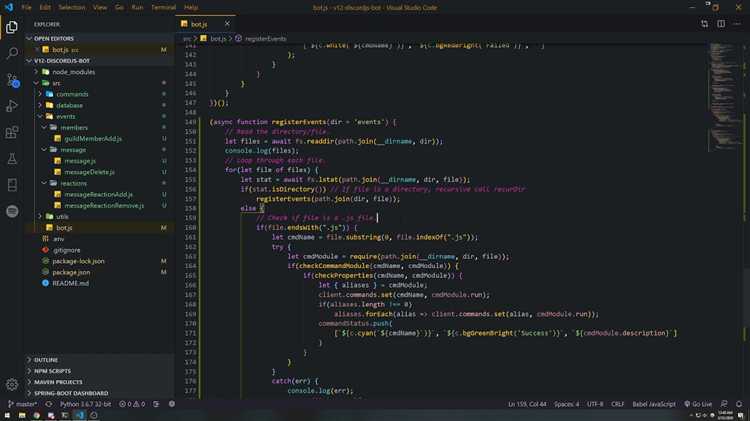Image resolution: width=750 pixels, height=421 pixels.
Task: Synchronize changes from status bar
Action: pos(49,404)
